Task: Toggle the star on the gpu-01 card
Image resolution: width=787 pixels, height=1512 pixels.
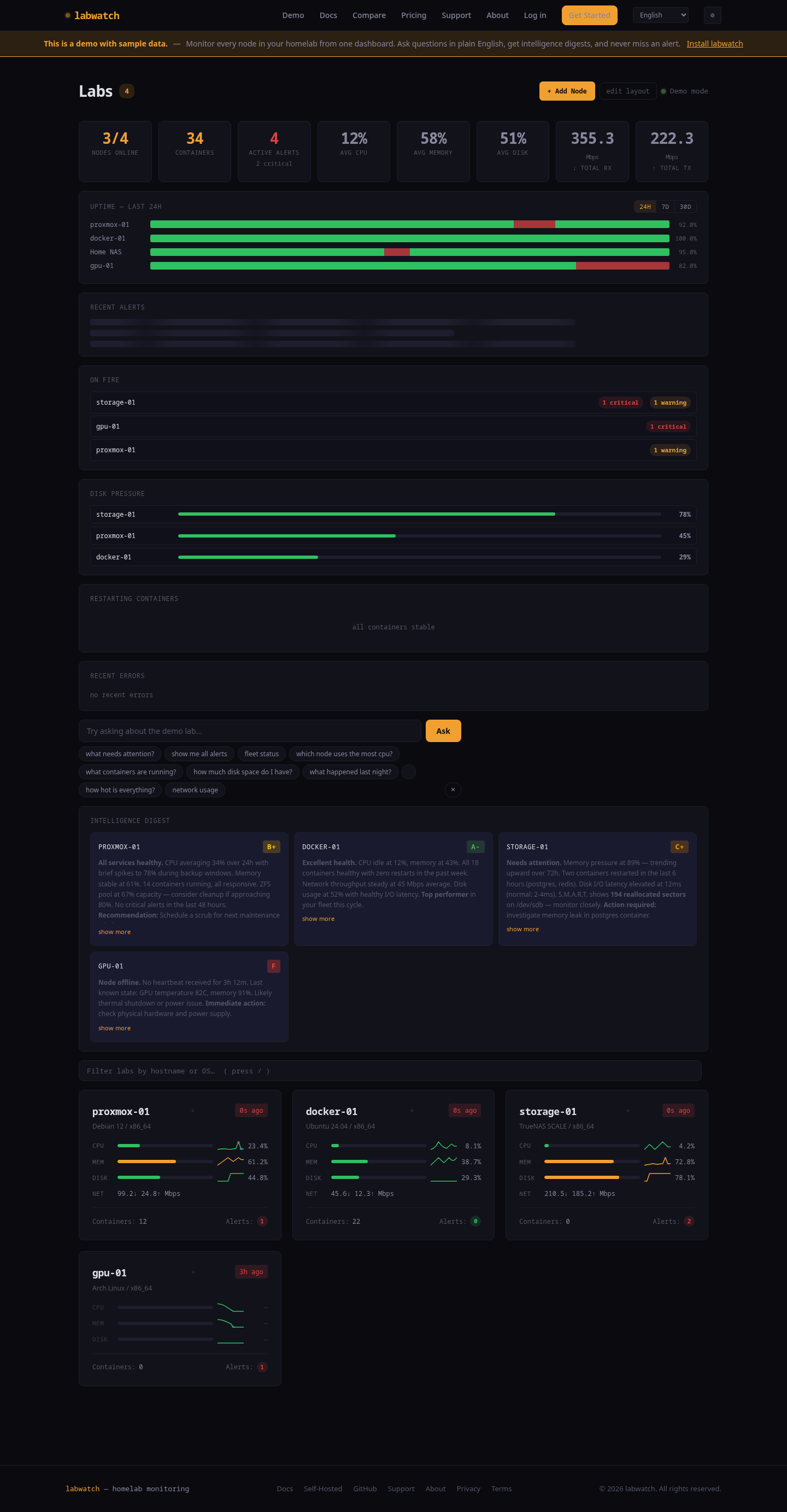Action: click(x=193, y=1272)
